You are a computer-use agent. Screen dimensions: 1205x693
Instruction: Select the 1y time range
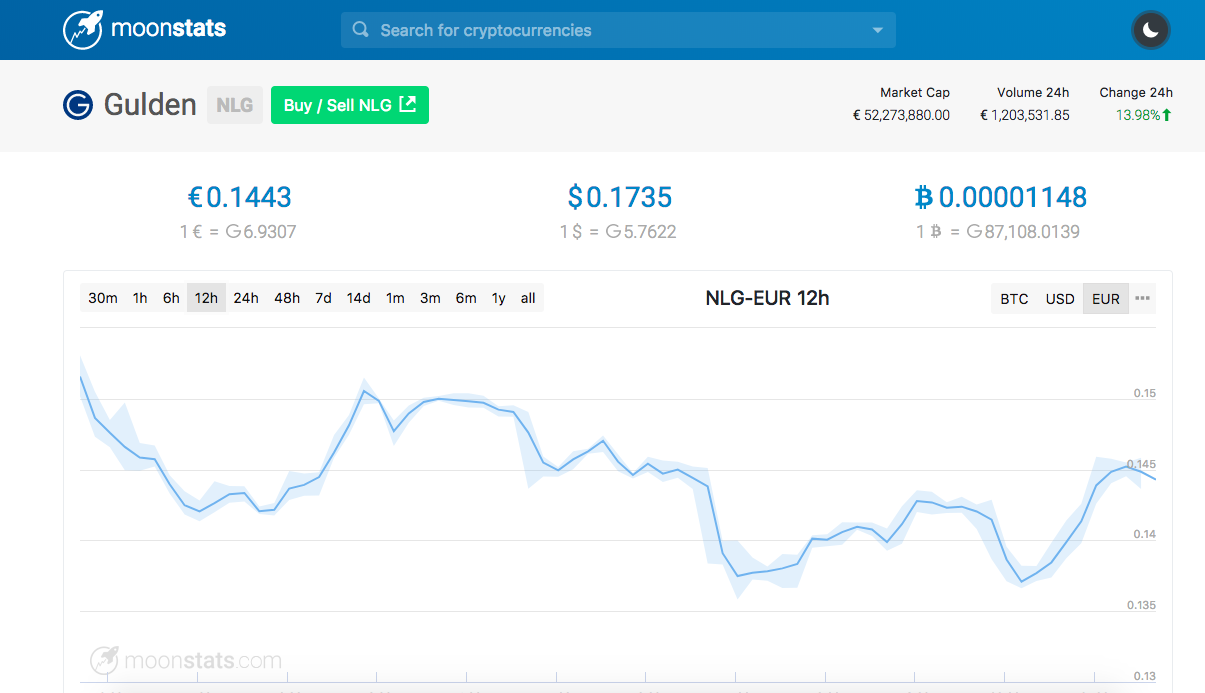point(498,298)
